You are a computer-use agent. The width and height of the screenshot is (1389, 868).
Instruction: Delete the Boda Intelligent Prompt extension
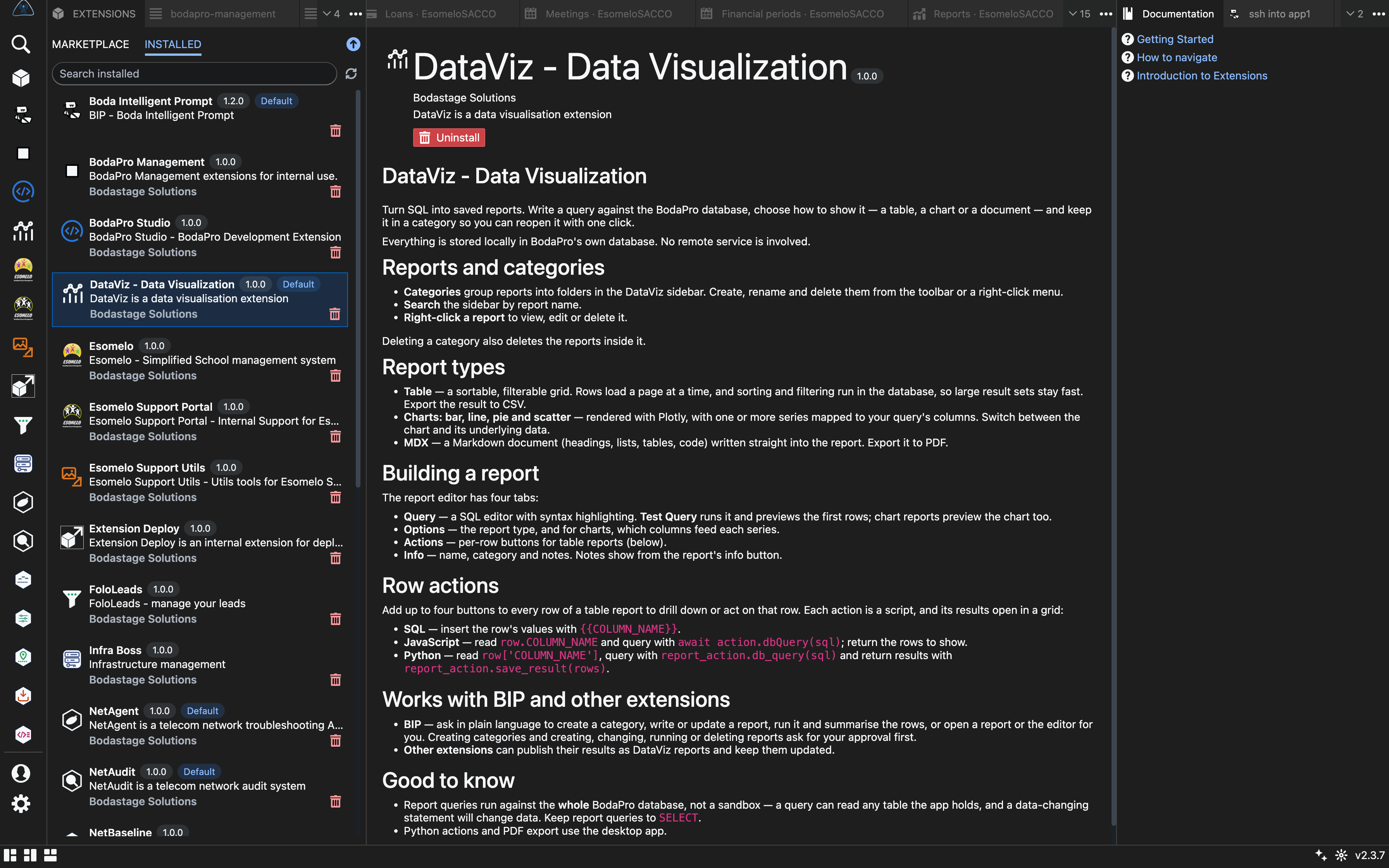point(336,131)
